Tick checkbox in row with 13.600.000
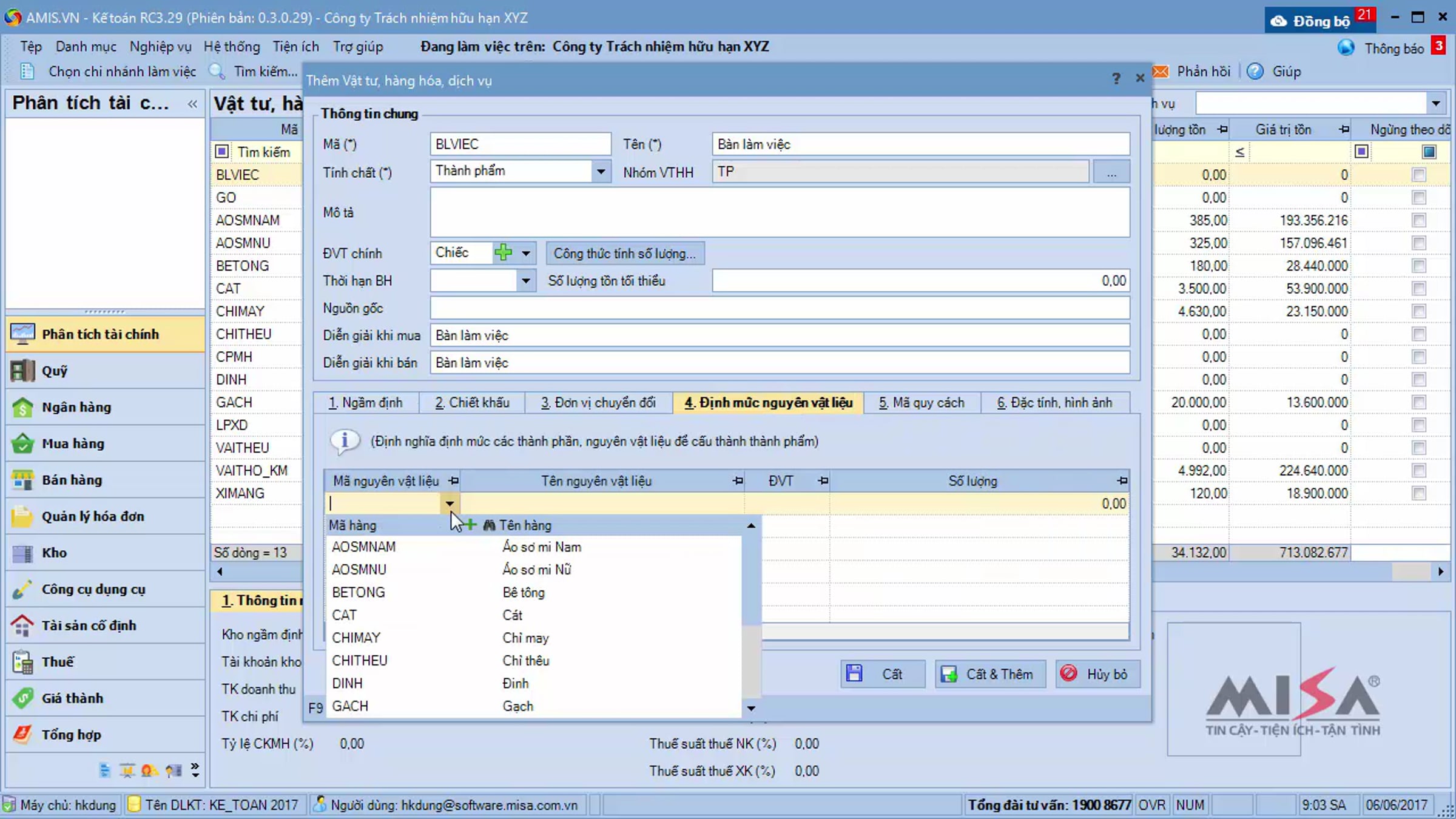This screenshot has height=819, width=1456. pos(1418,402)
